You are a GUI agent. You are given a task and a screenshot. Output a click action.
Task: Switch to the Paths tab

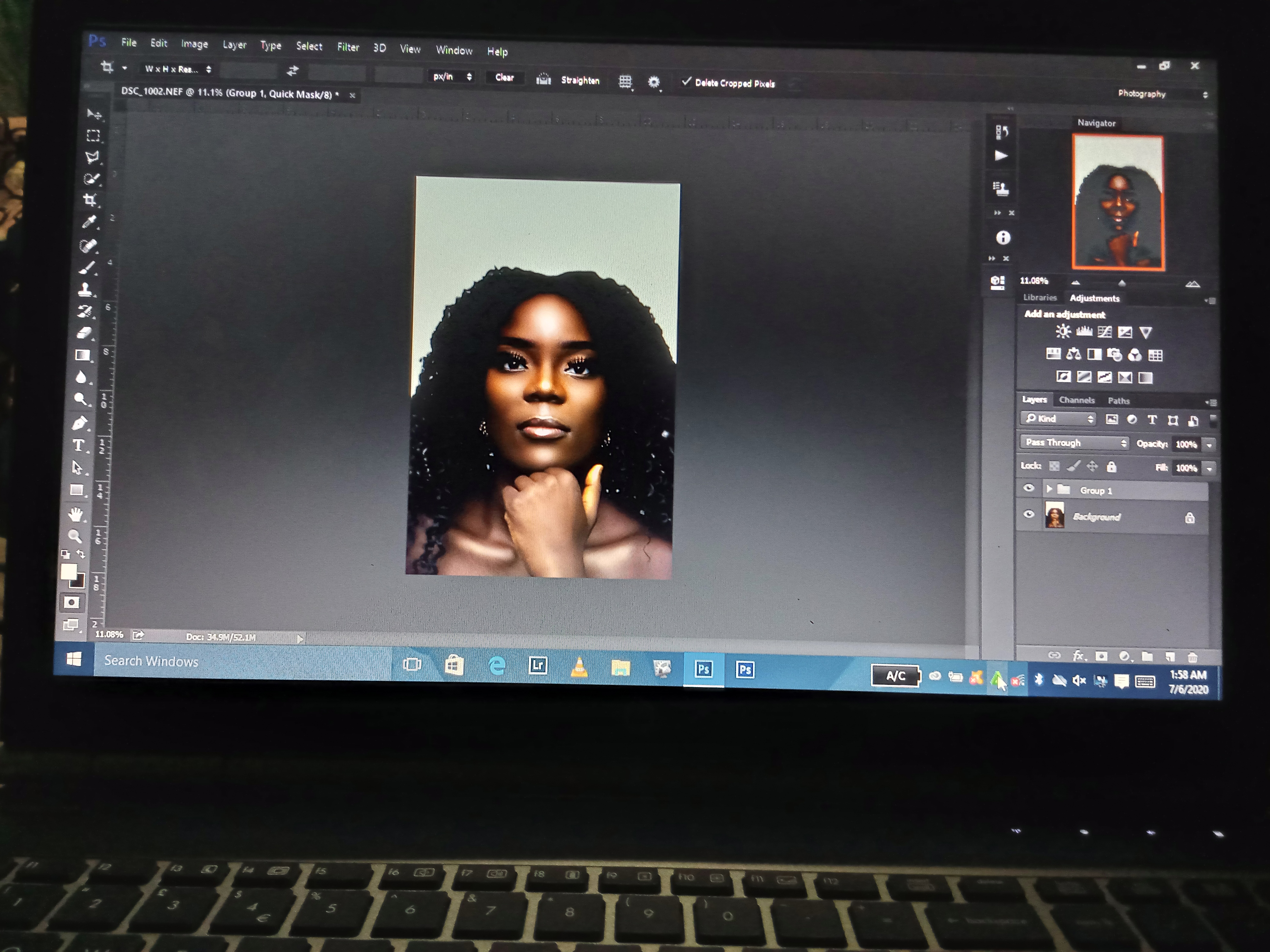tap(1119, 401)
